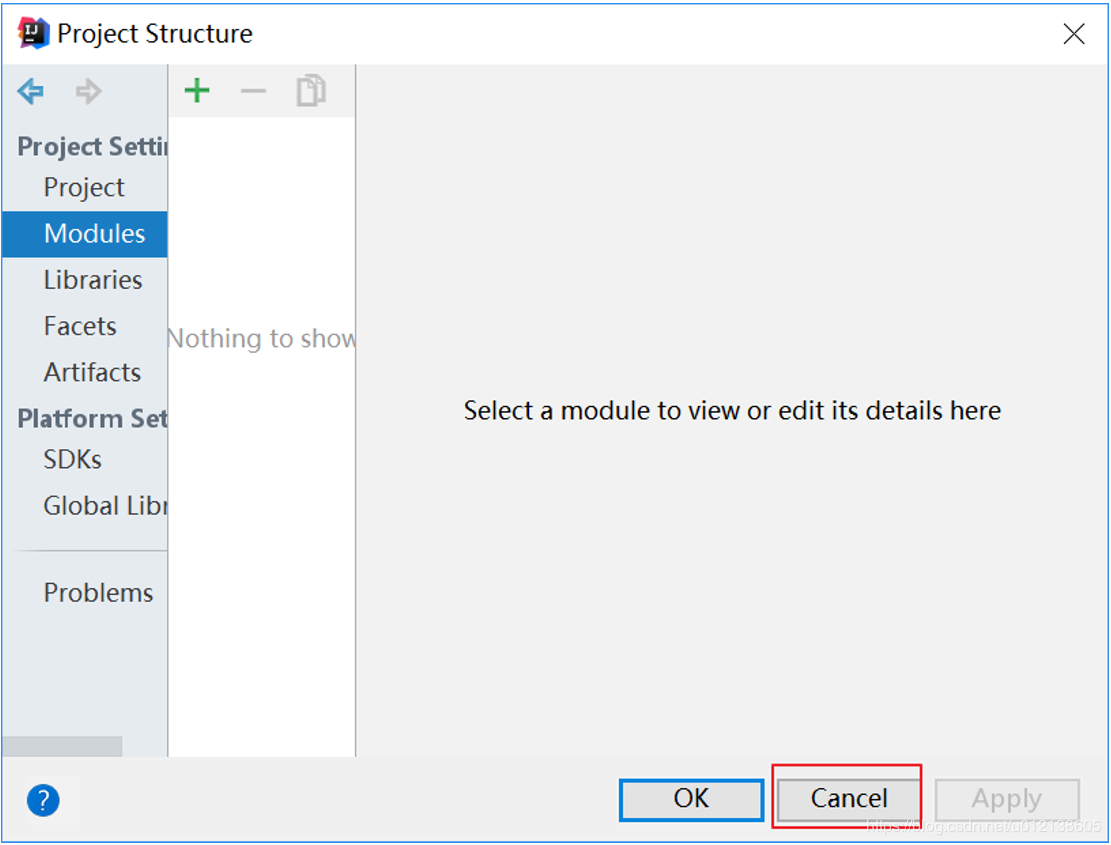
Task: Show the SDKs platform settings
Action: pyautogui.click(x=84, y=460)
